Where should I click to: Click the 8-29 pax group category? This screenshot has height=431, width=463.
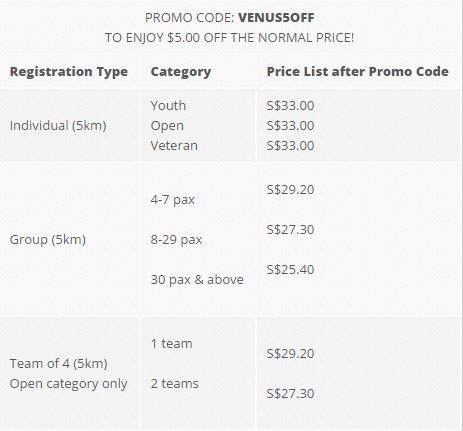pyautogui.click(x=176, y=240)
